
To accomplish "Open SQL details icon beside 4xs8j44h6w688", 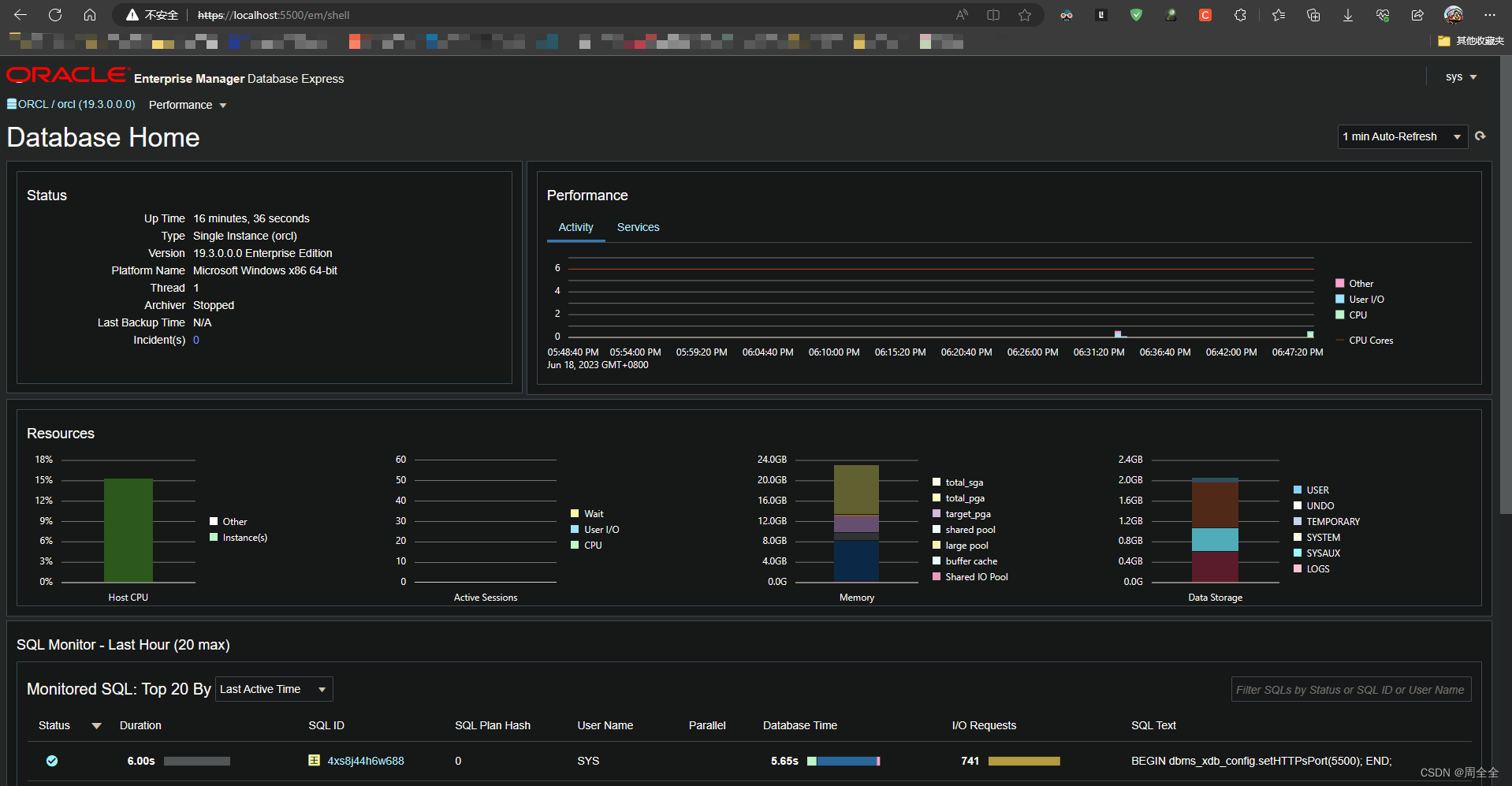I will (314, 761).
